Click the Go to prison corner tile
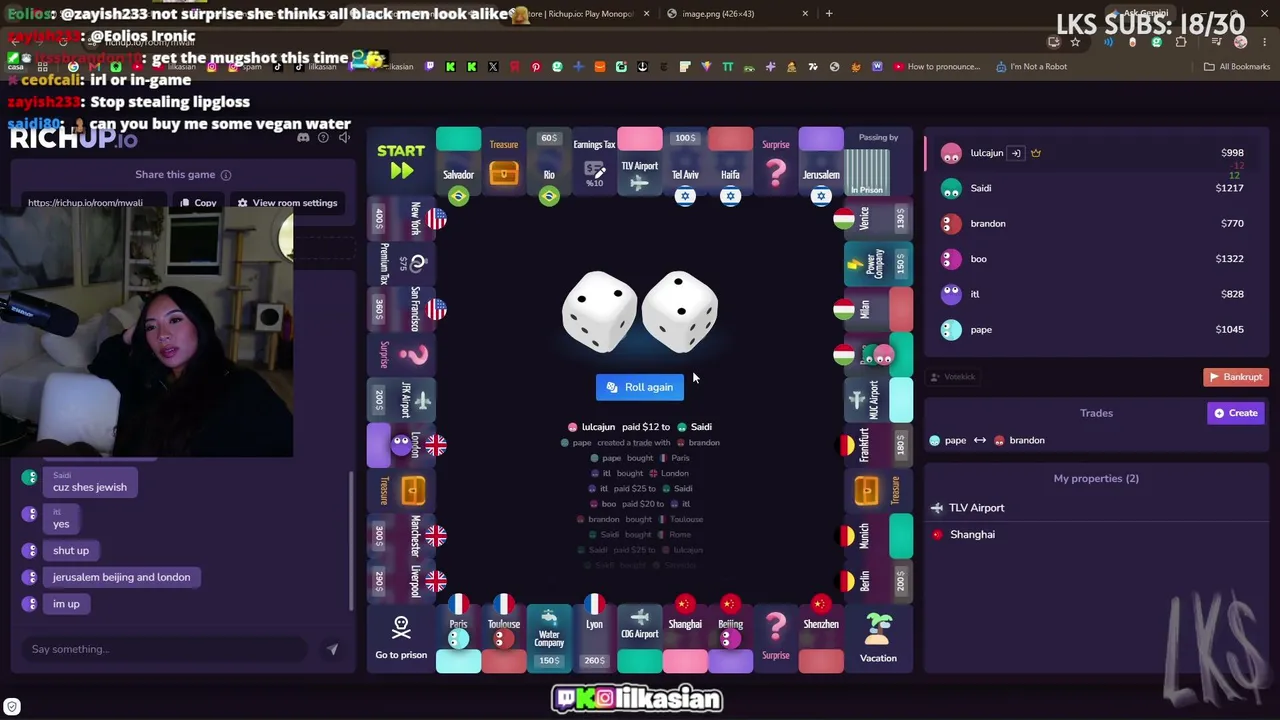 [401, 638]
